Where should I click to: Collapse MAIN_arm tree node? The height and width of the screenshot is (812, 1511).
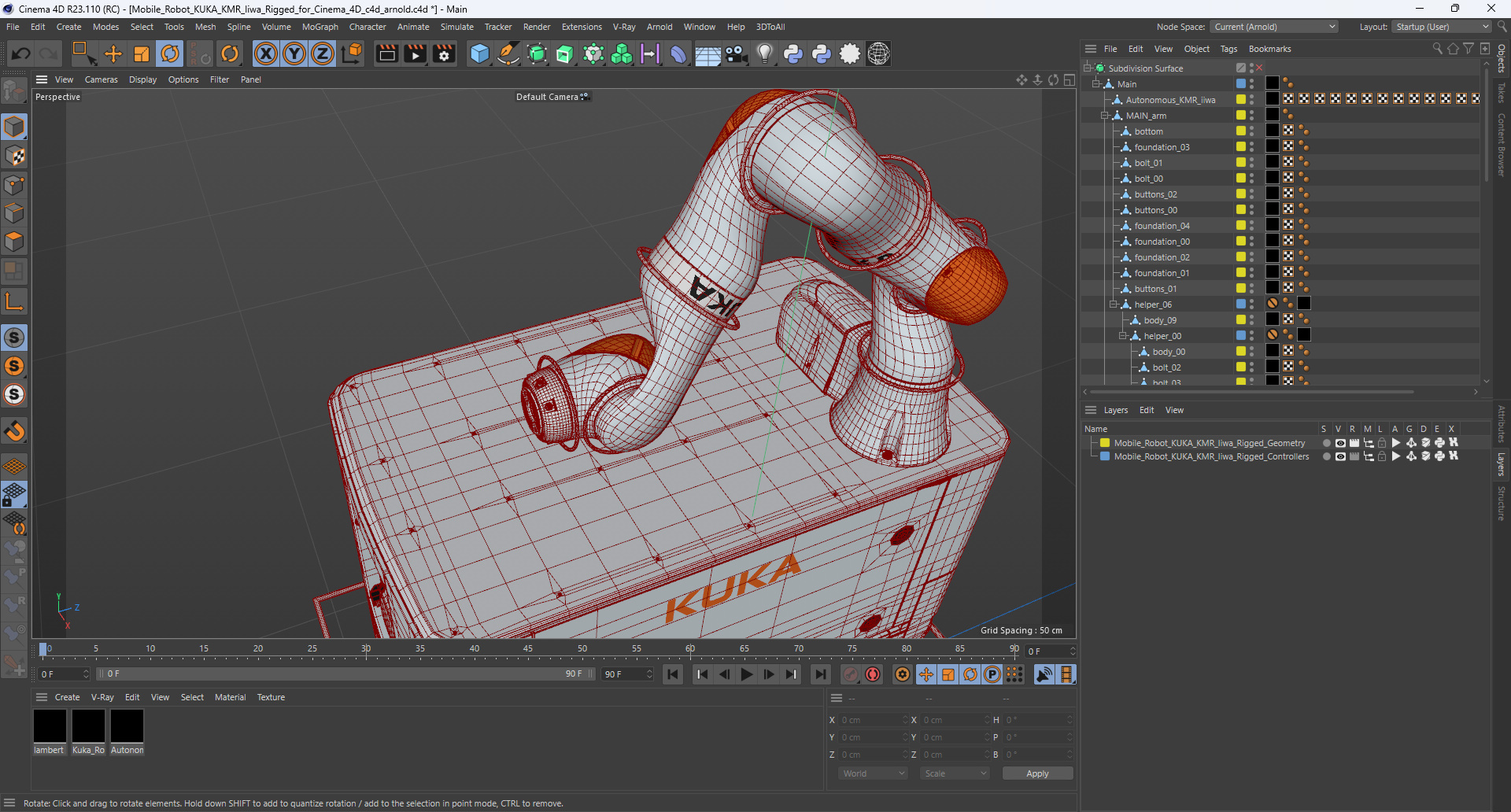click(x=1104, y=116)
